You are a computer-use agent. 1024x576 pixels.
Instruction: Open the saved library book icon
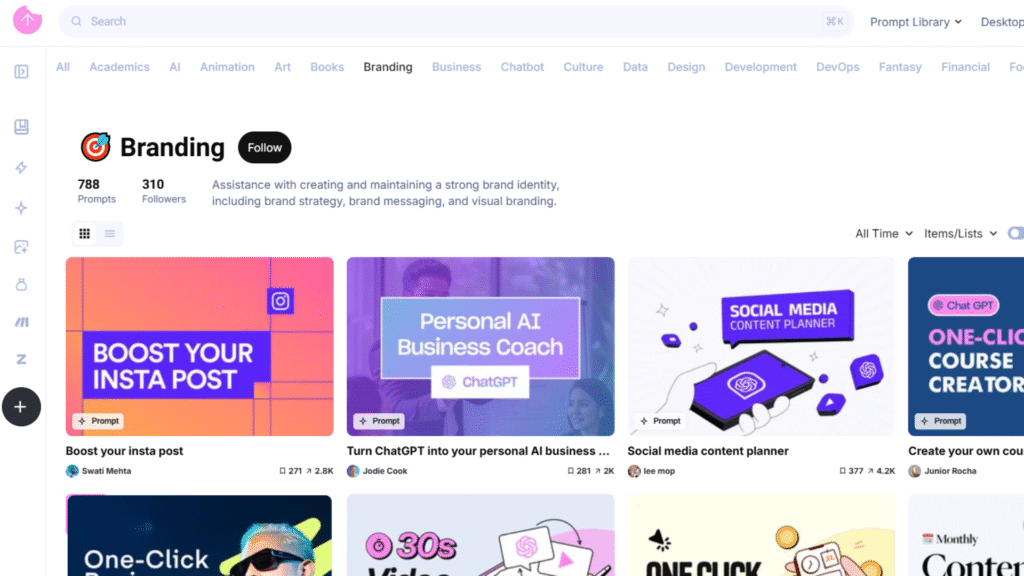(x=22, y=127)
